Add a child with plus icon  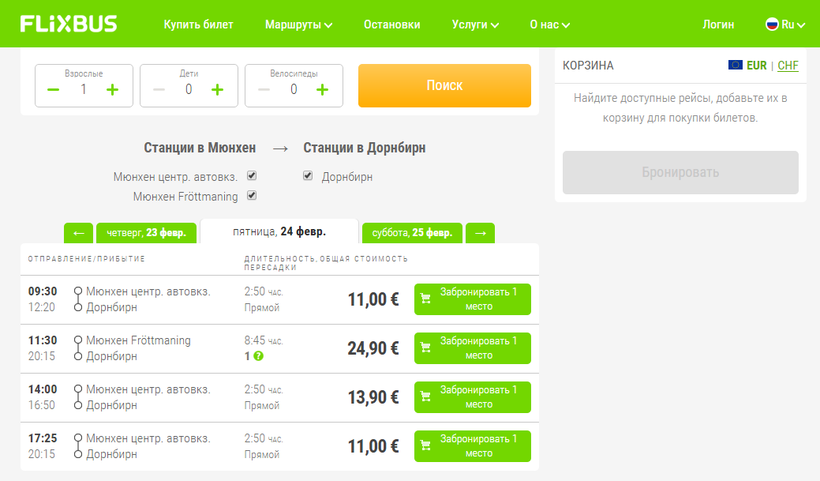coord(217,90)
